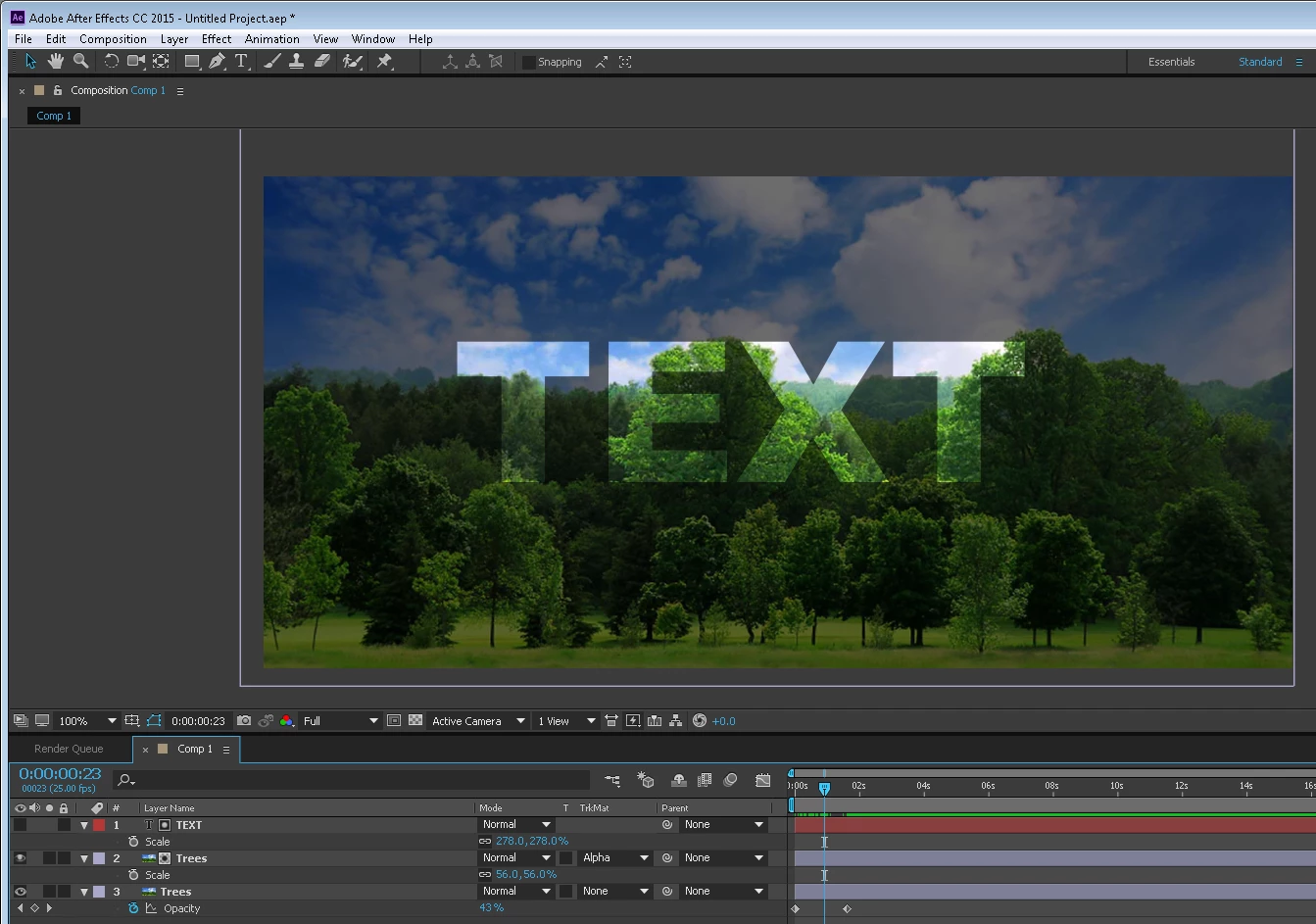Click TEXT layer scale value 278.0,278.0%
Viewport: 1316px width, 924px height.
pyautogui.click(x=532, y=842)
